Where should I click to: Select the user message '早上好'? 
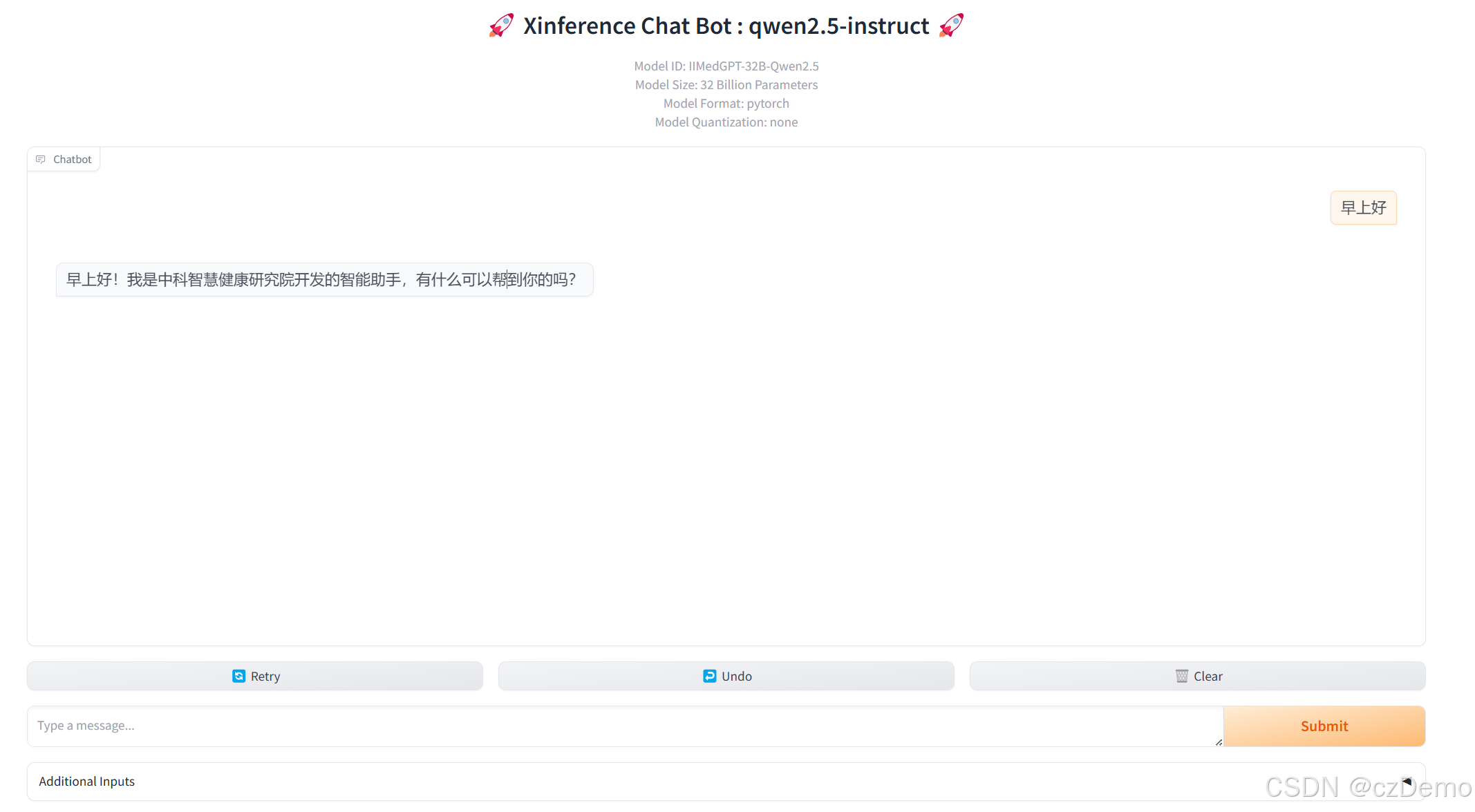point(1364,208)
